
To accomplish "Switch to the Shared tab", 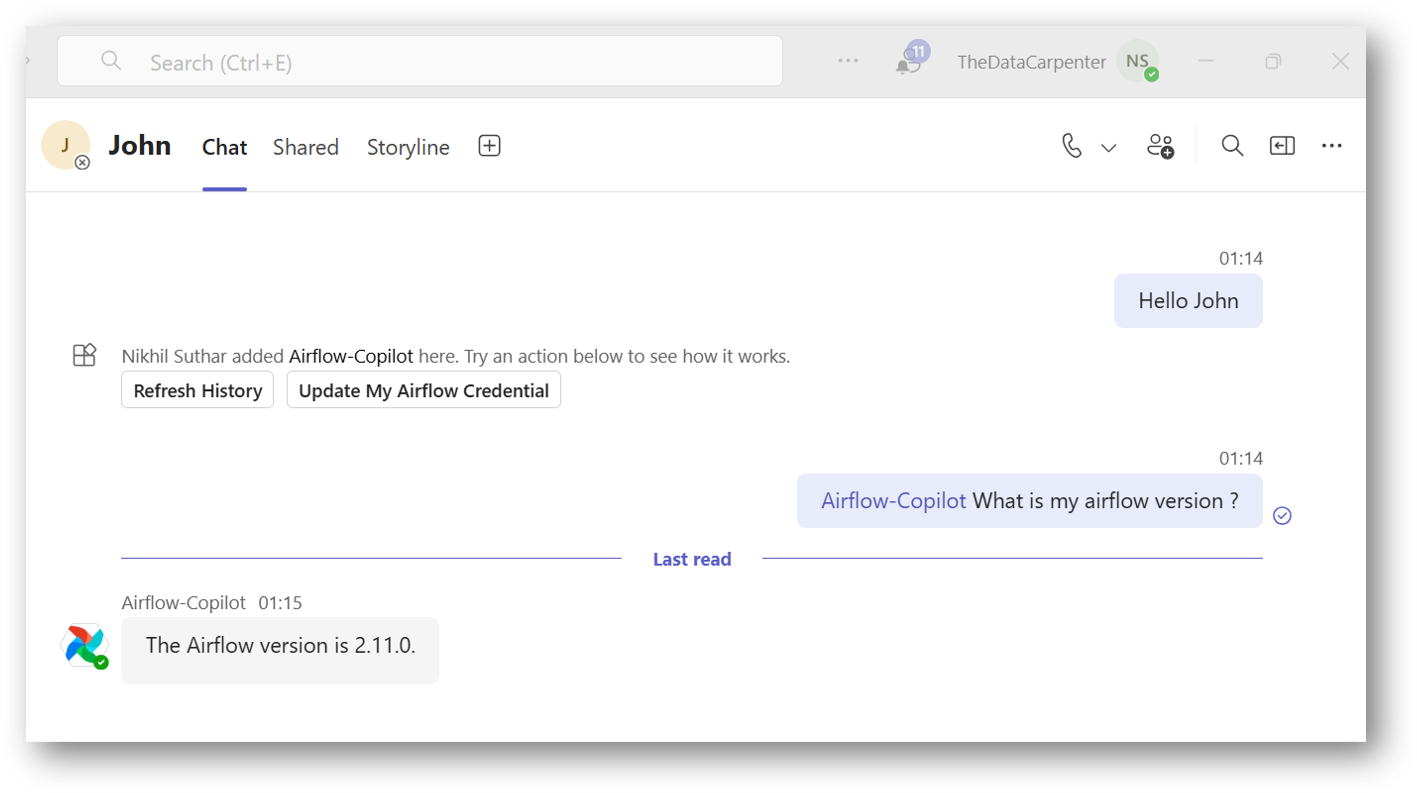I will pos(306,147).
